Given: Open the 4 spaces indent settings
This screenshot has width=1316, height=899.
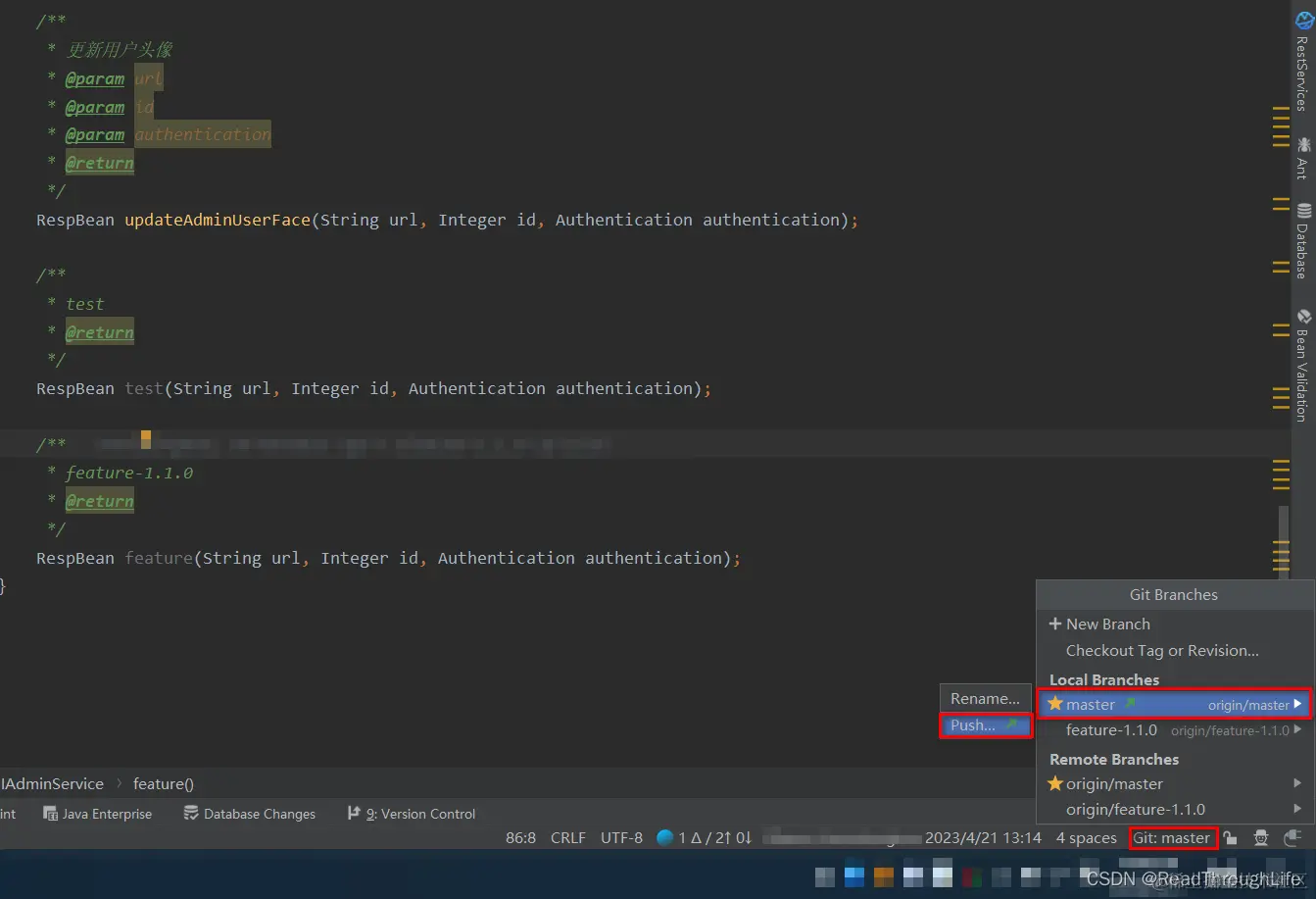Looking at the screenshot, I should point(1086,838).
